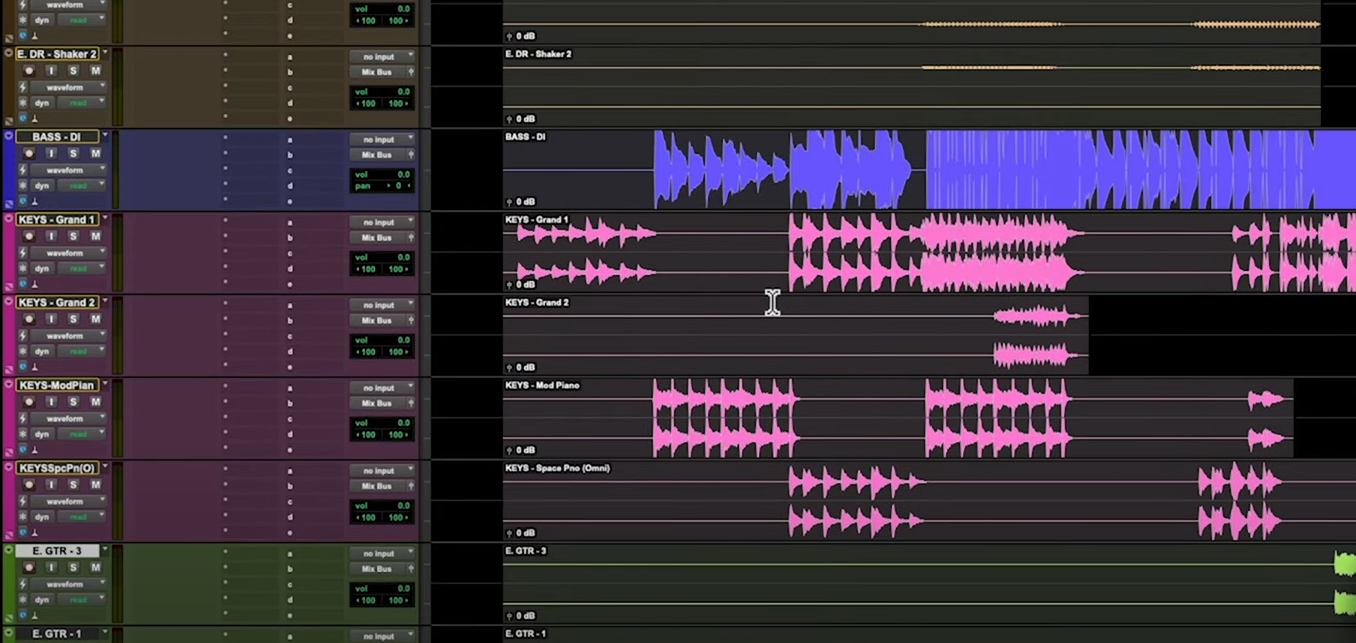
Task: Select the KEYS-ModPian track name
Action: (57, 385)
